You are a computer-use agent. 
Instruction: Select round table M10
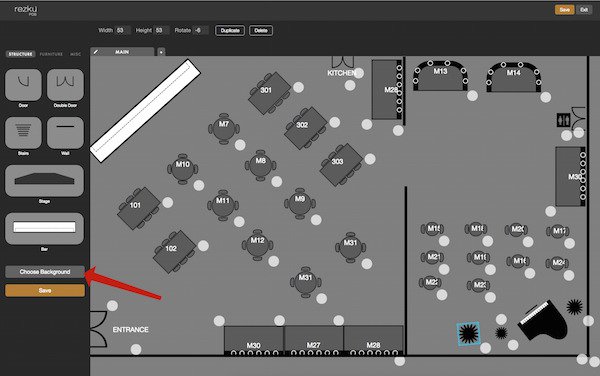183,169
